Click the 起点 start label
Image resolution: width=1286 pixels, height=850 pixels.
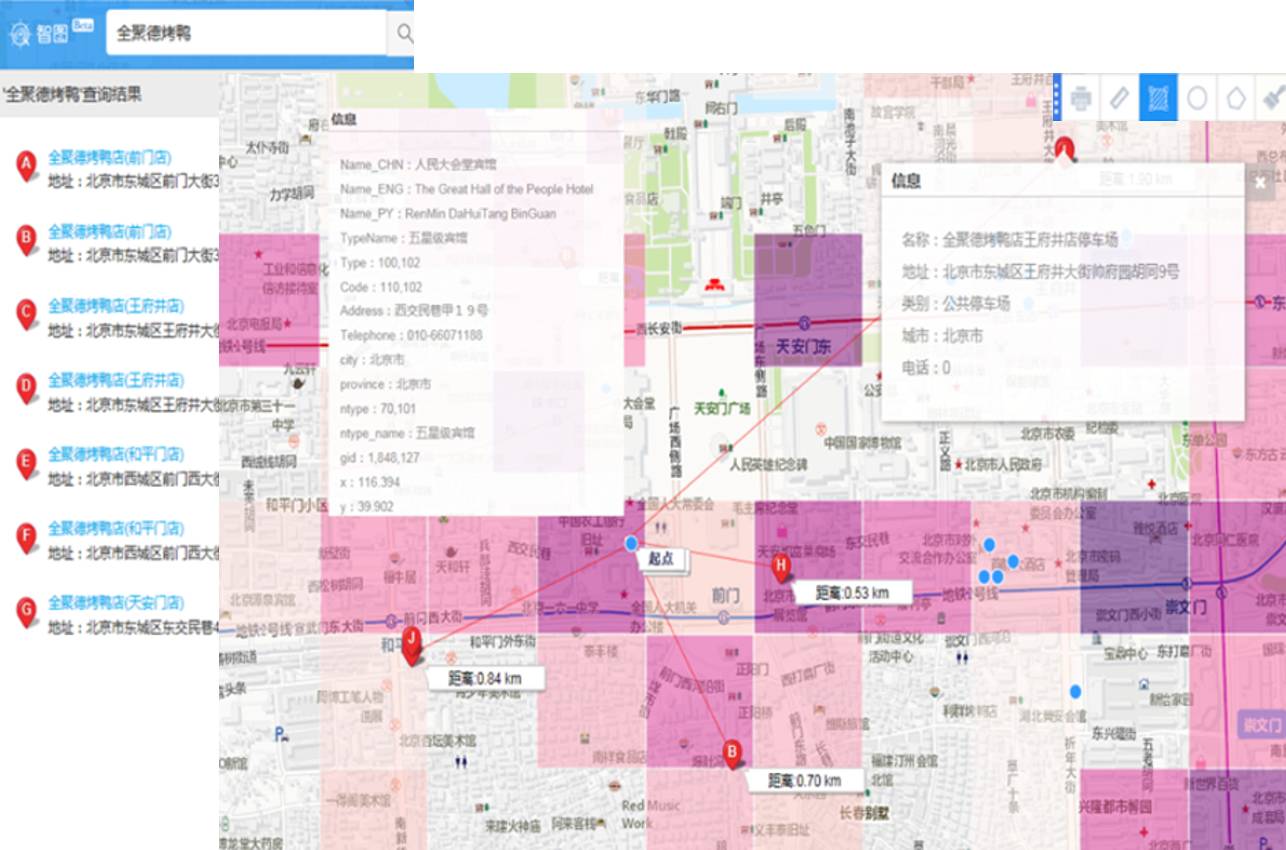(x=662, y=559)
